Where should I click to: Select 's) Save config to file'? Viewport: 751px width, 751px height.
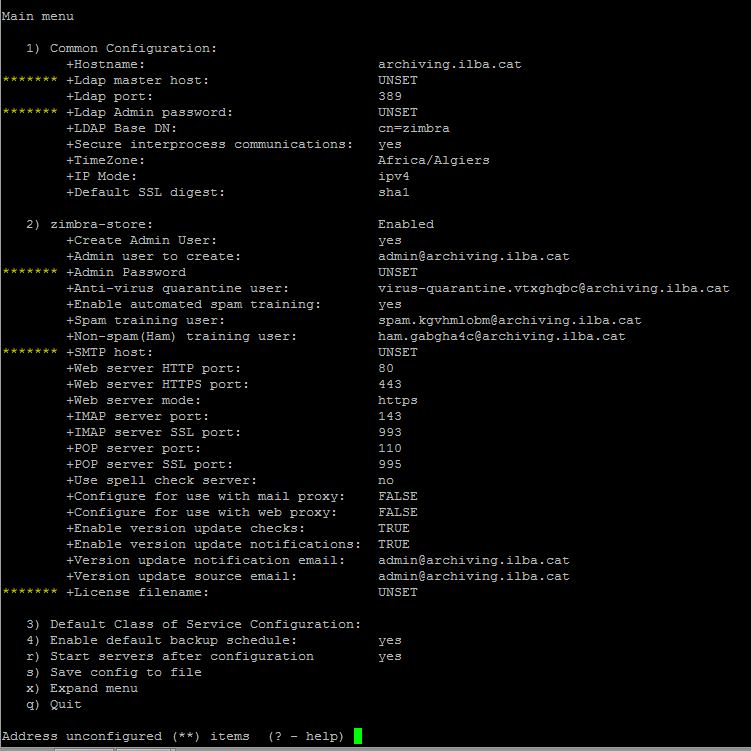[x=114, y=672]
